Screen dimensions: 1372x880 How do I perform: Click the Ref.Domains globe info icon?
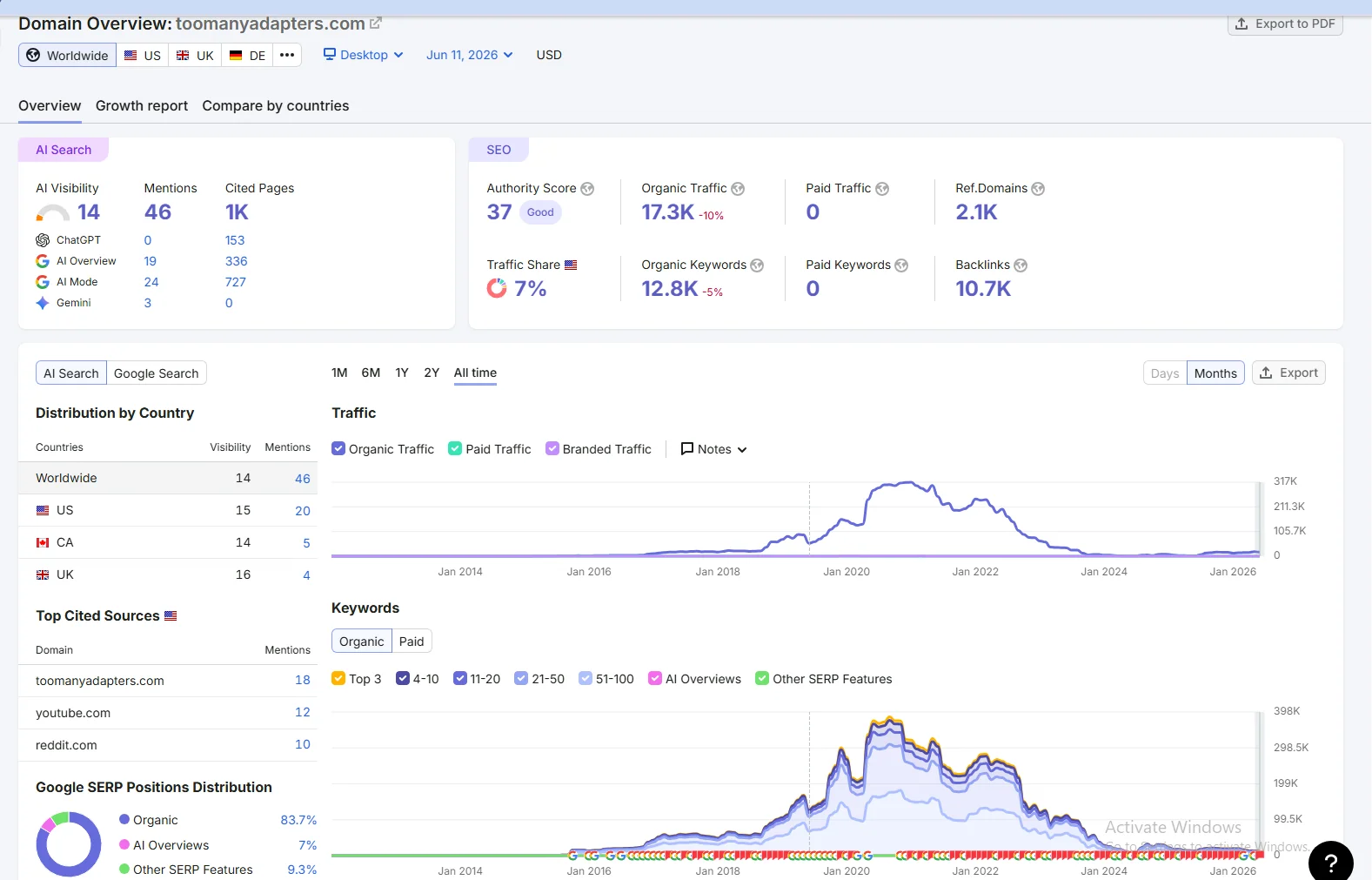1038,189
